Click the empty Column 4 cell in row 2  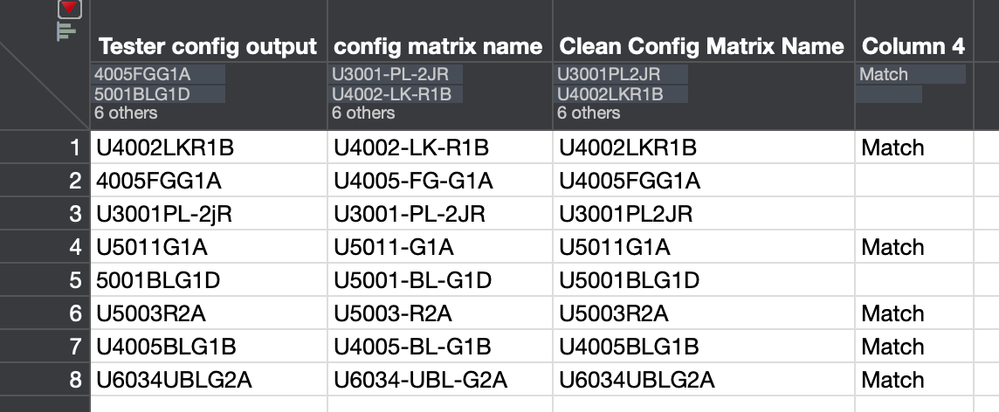(912, 181)
